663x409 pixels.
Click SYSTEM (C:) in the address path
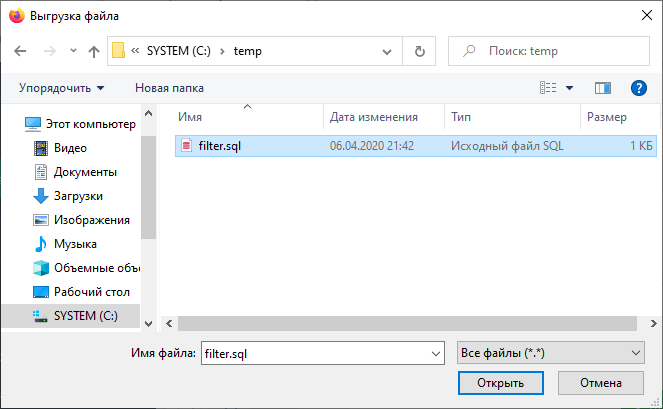pyautogui.click(x=178, y=51)
